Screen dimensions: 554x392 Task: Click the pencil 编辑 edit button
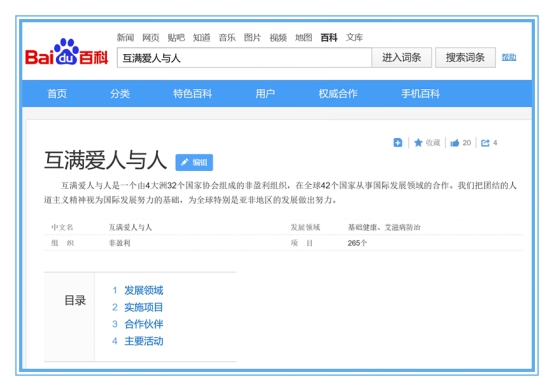194,162
